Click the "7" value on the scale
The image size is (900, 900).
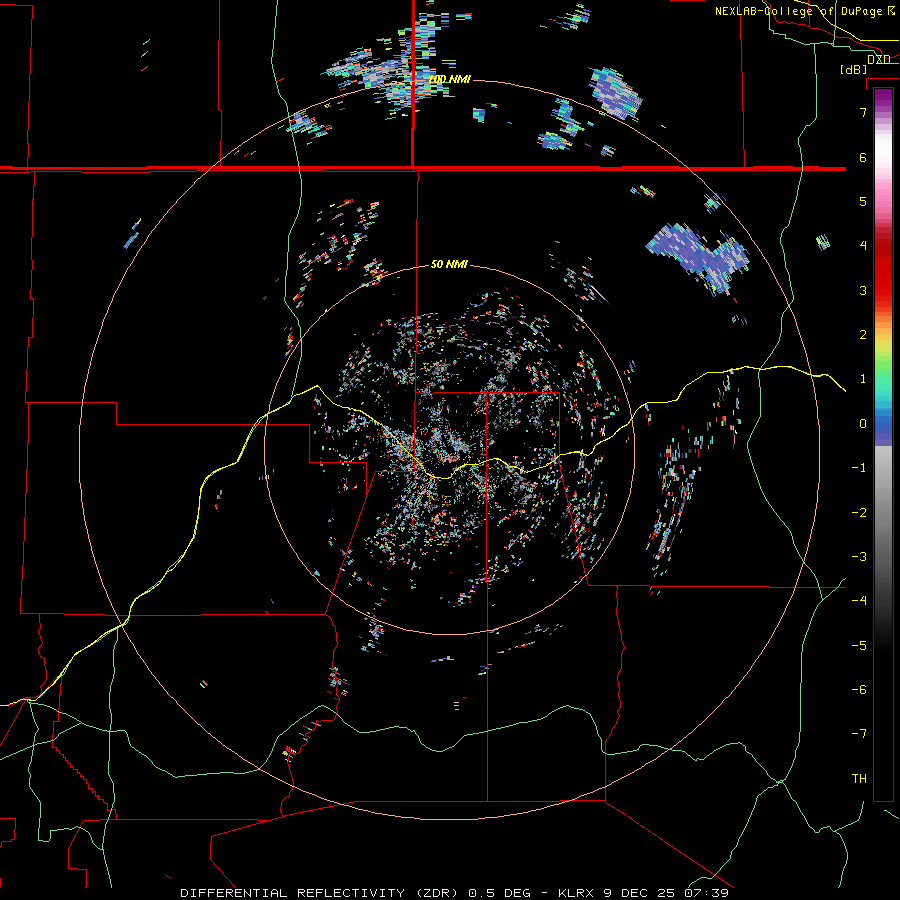(x=863, y=112)
